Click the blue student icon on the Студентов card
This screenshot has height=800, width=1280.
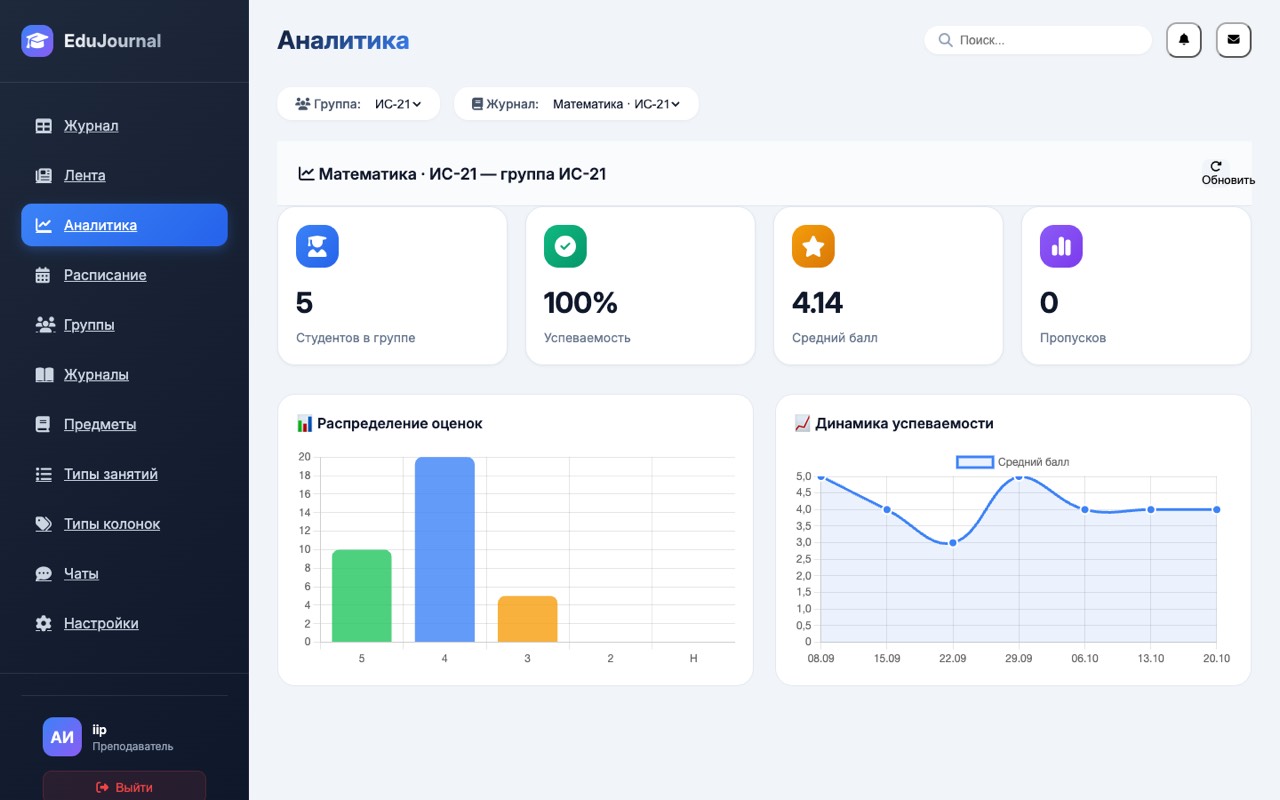pyautogui.click(x=317, y=246)
